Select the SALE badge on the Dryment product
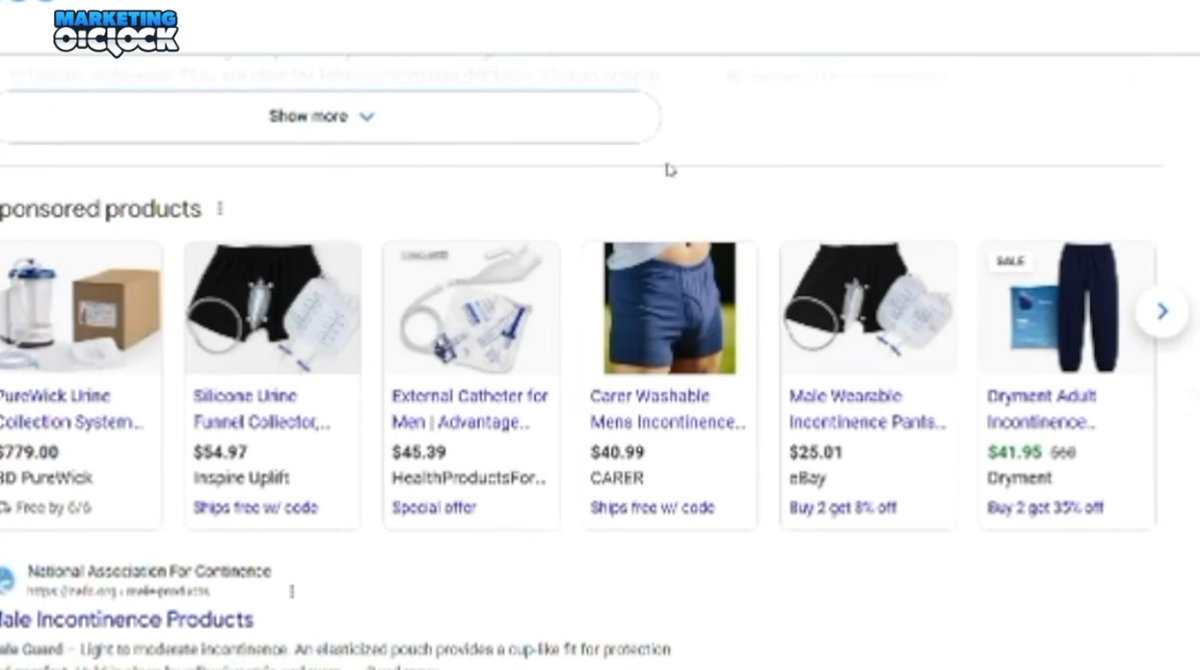1200x670 pixels. pos(1011,261)
